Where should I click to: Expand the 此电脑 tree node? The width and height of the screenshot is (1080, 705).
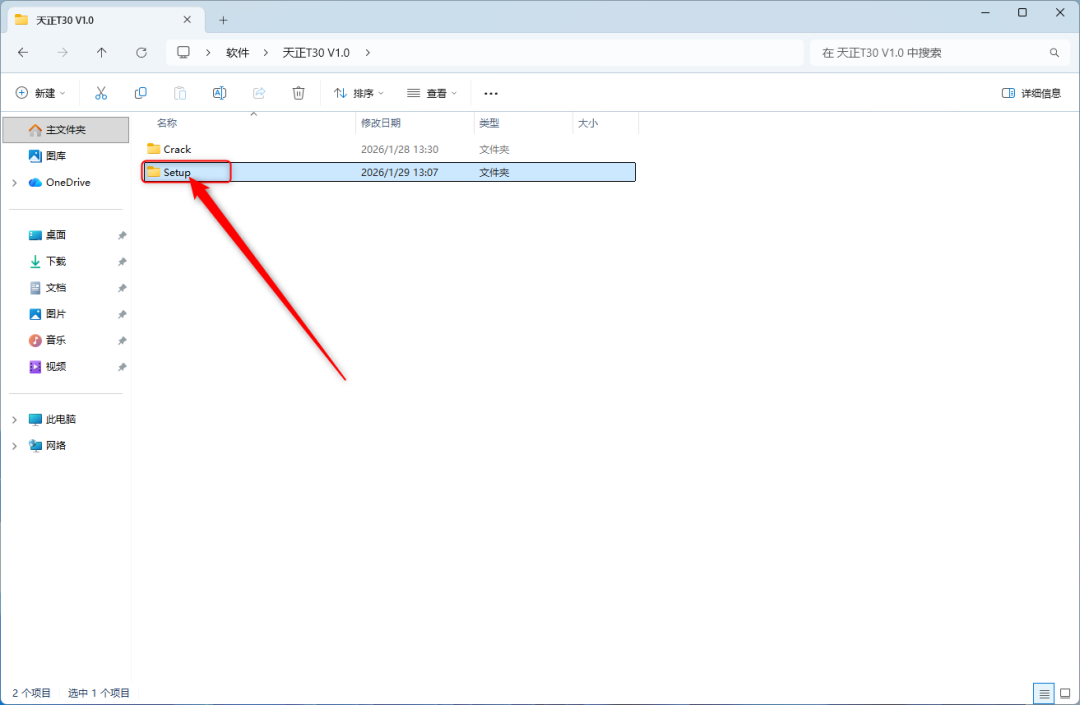[14, 419]
